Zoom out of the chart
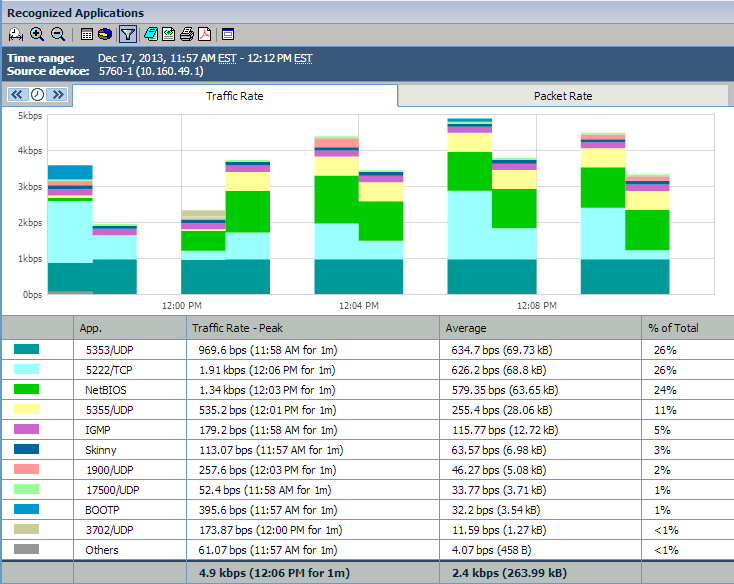The width and height of the screenshot is (734, 584). coord(57,34)
